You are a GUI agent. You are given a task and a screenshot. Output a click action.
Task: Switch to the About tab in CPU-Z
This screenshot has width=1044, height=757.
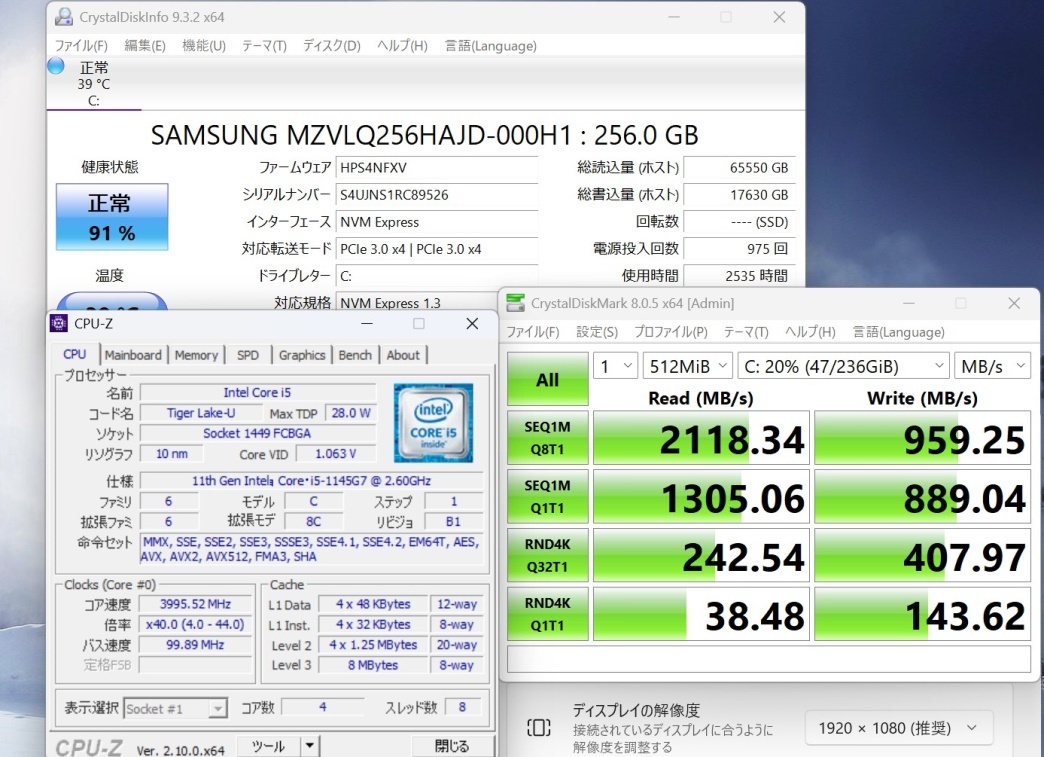tap(403, 356)
